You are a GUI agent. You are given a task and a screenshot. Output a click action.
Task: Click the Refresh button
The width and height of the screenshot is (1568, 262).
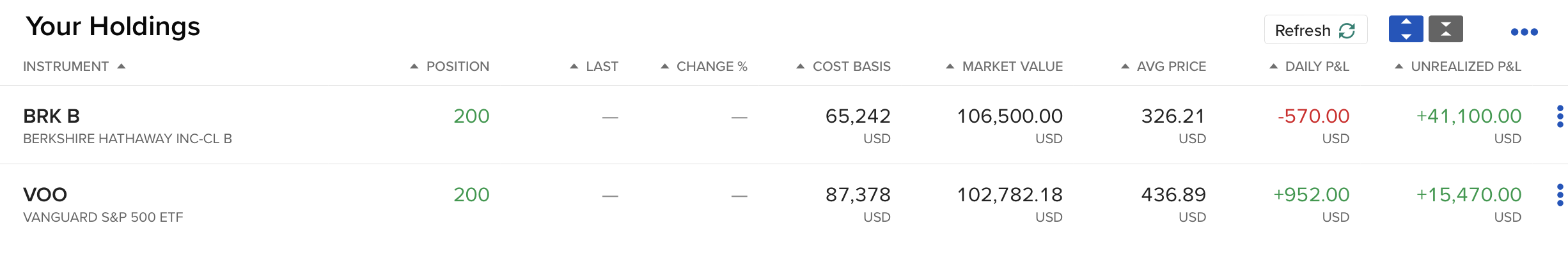(1315, 30)
